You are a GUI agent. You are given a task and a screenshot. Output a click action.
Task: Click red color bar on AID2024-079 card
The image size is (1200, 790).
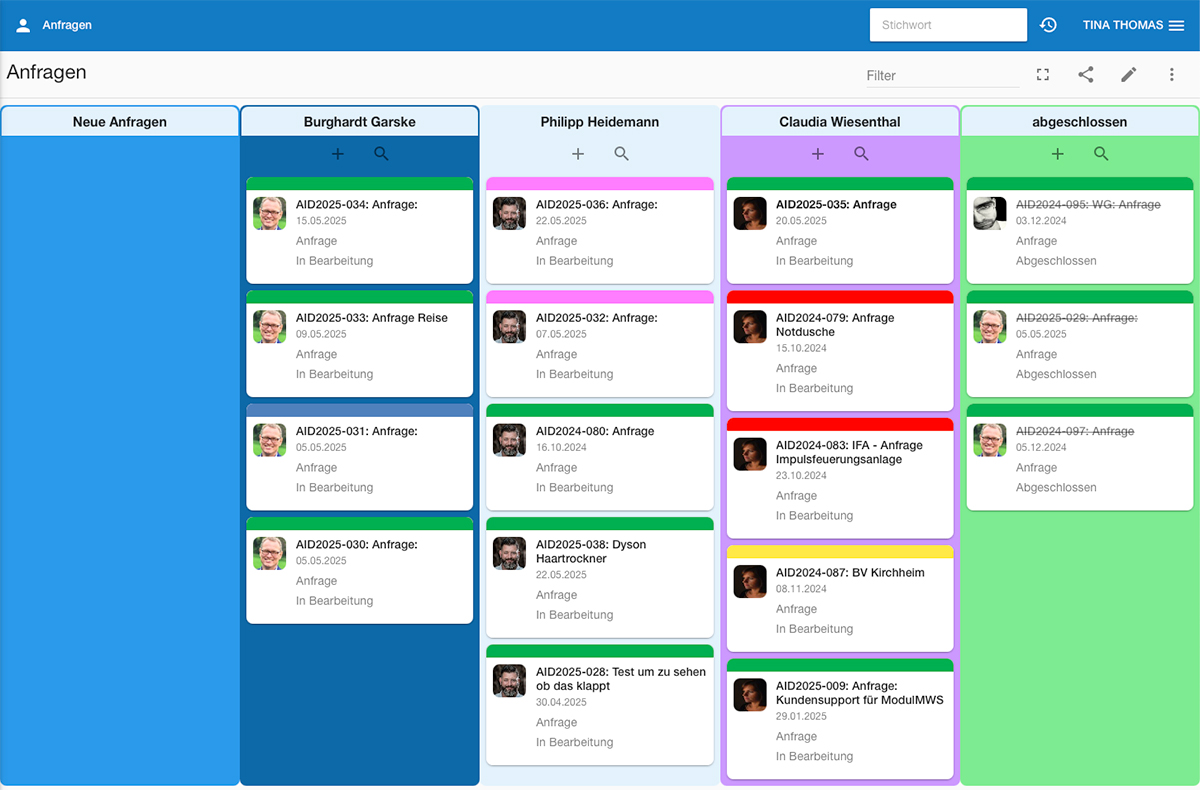[840, 297]
